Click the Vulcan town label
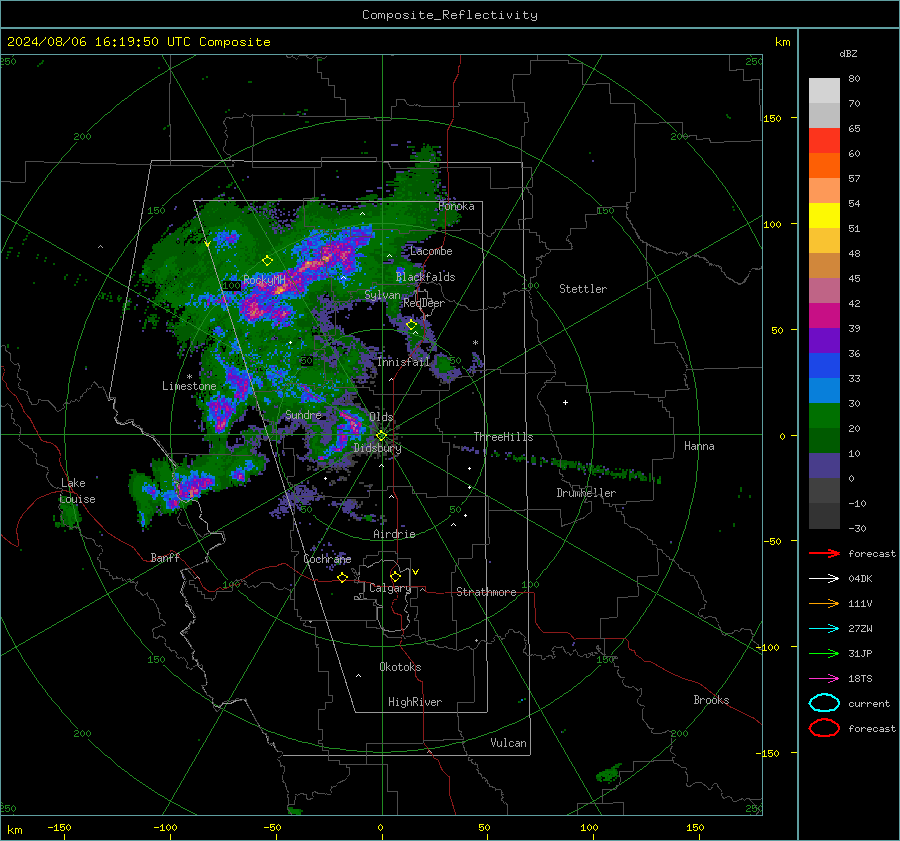The width and height of the screenshot is (900, 841). pyautogui.click(x=508, y=743)
